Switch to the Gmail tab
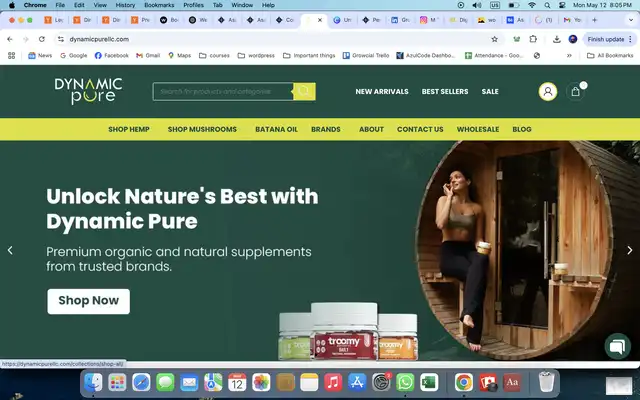Image resolution: width=640 pixels, height=400 pixels. (572, 20)
